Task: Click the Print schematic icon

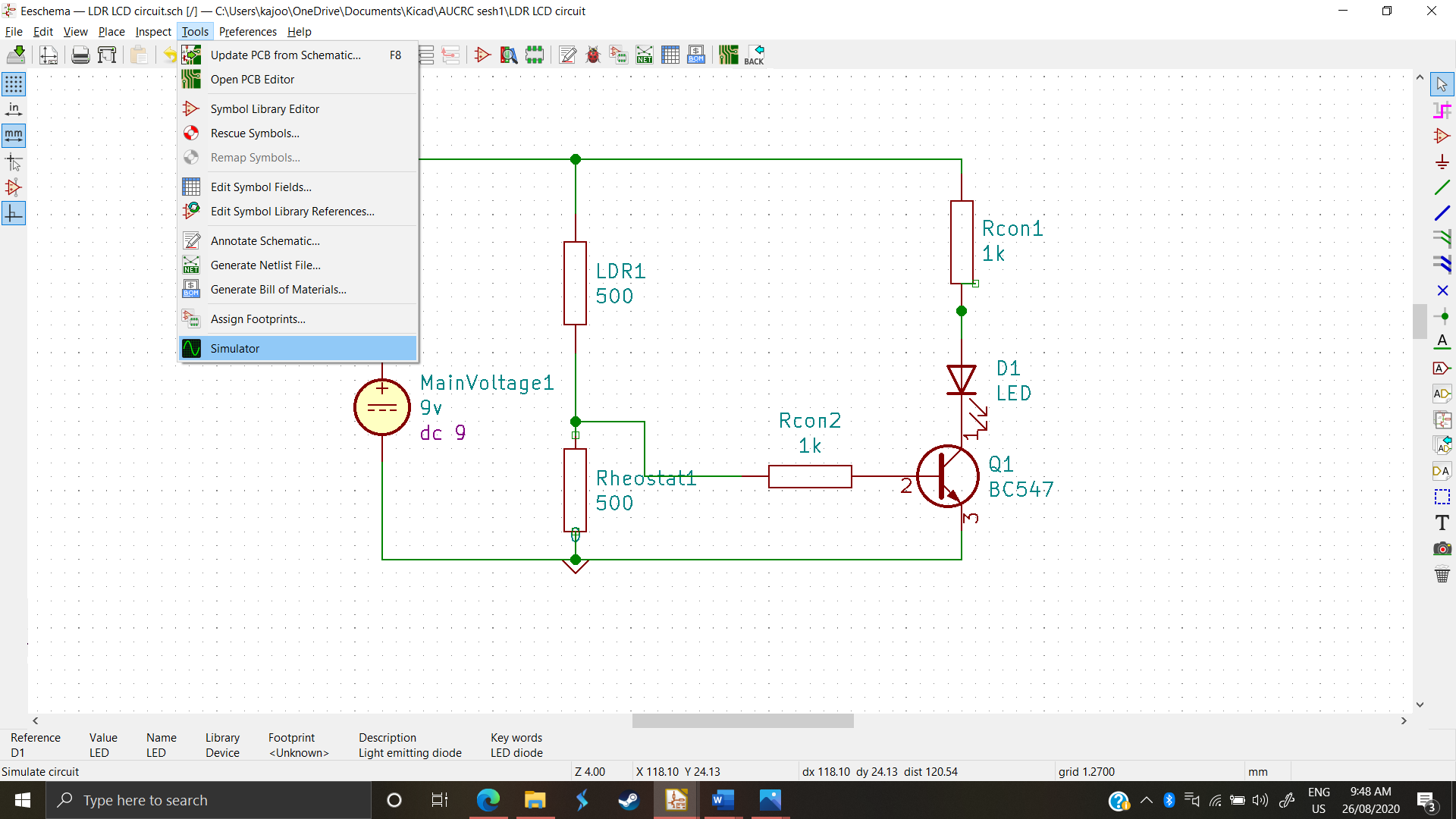Action: point(80,55)
